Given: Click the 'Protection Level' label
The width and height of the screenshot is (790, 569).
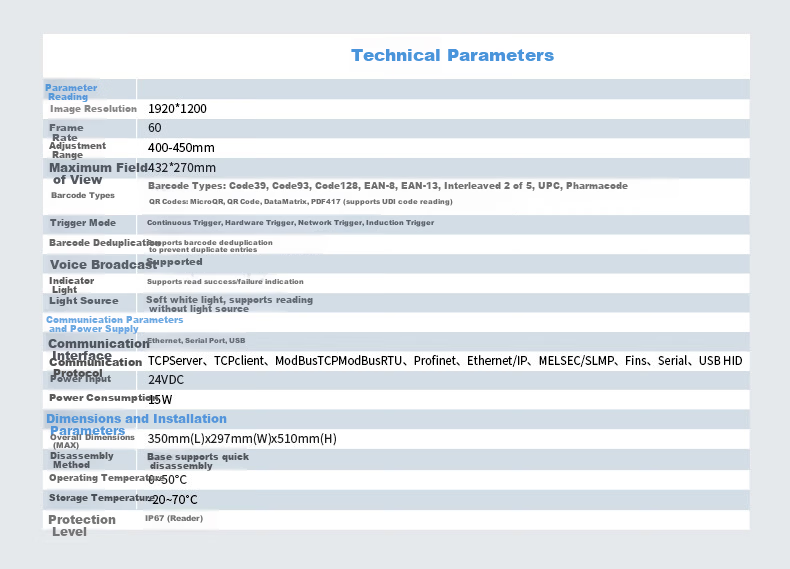Looking at the screenshot, I should [82, 526].
